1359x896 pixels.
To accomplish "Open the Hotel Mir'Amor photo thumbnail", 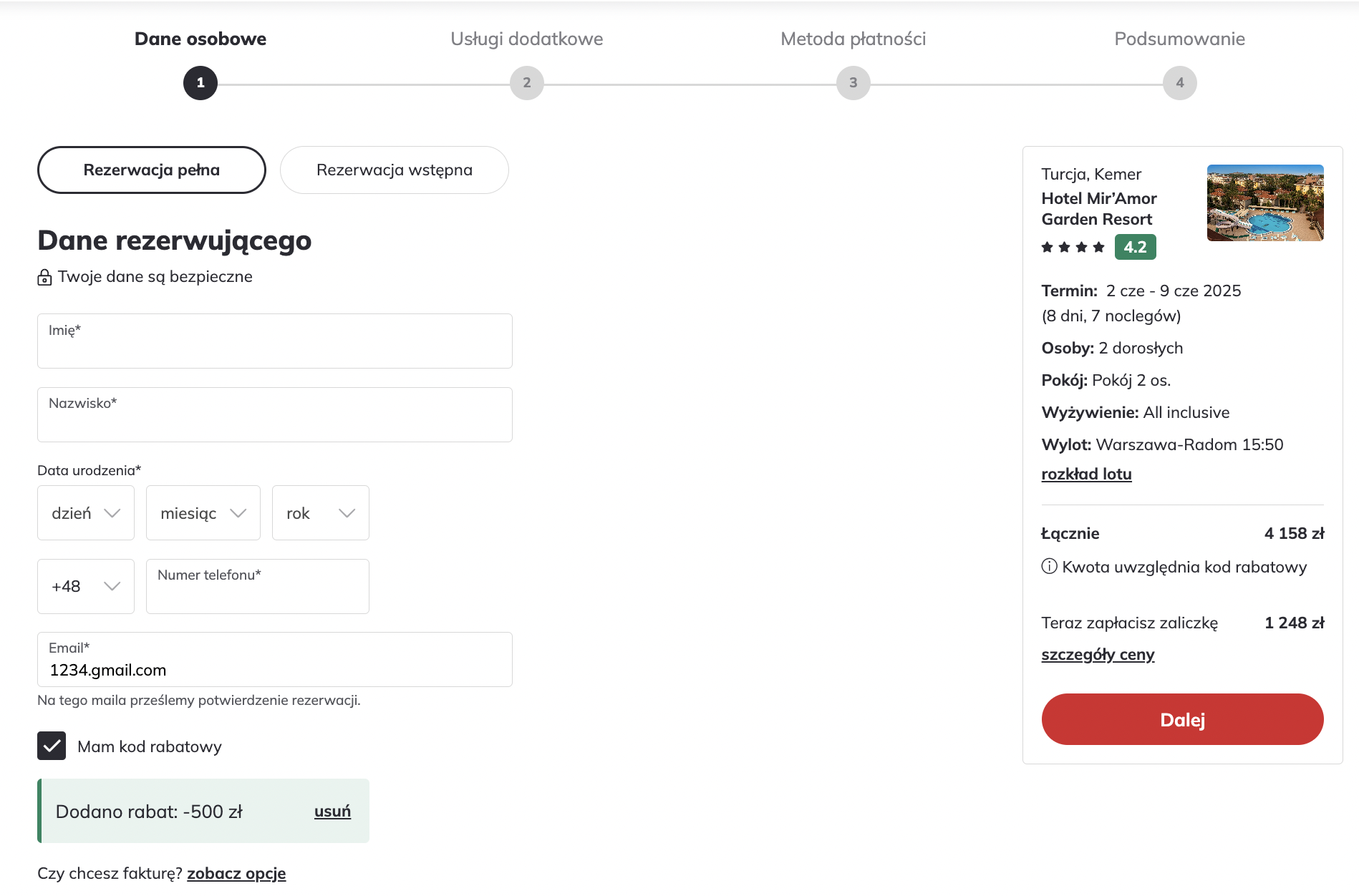I will 1265,203.
